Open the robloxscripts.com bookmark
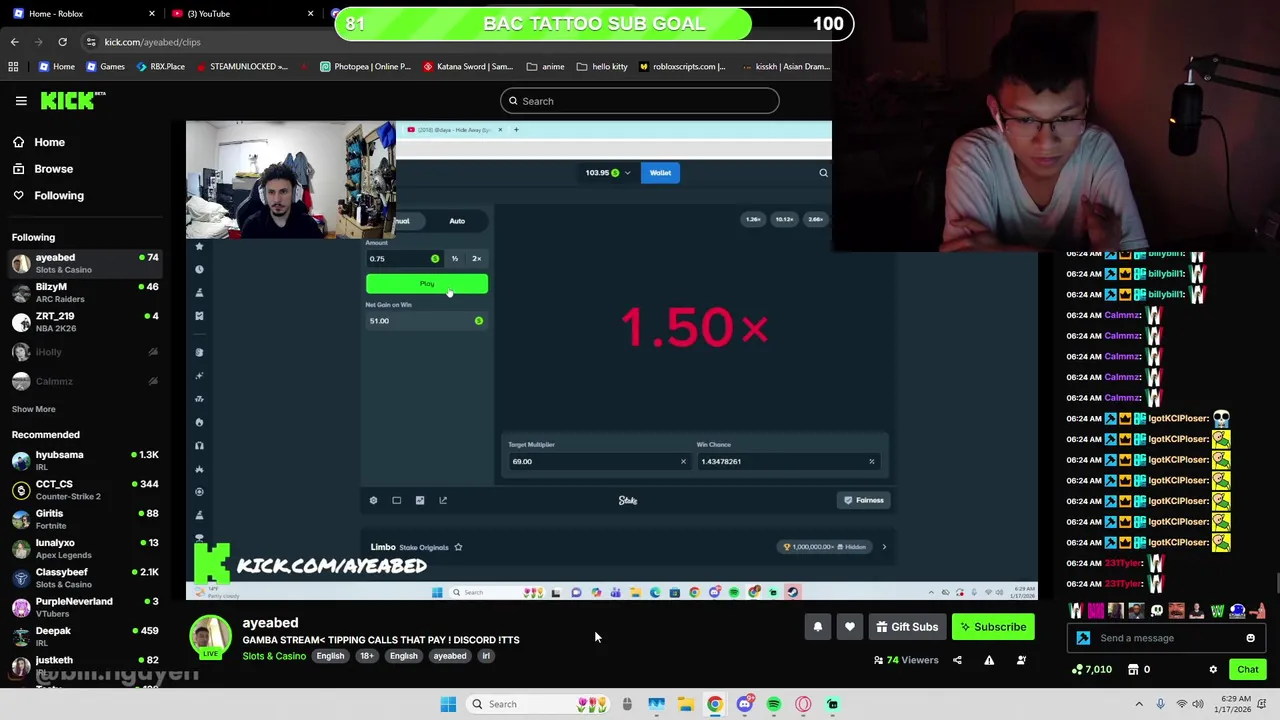The height and width of the screenshot is (720, 1280). [682, 67]
